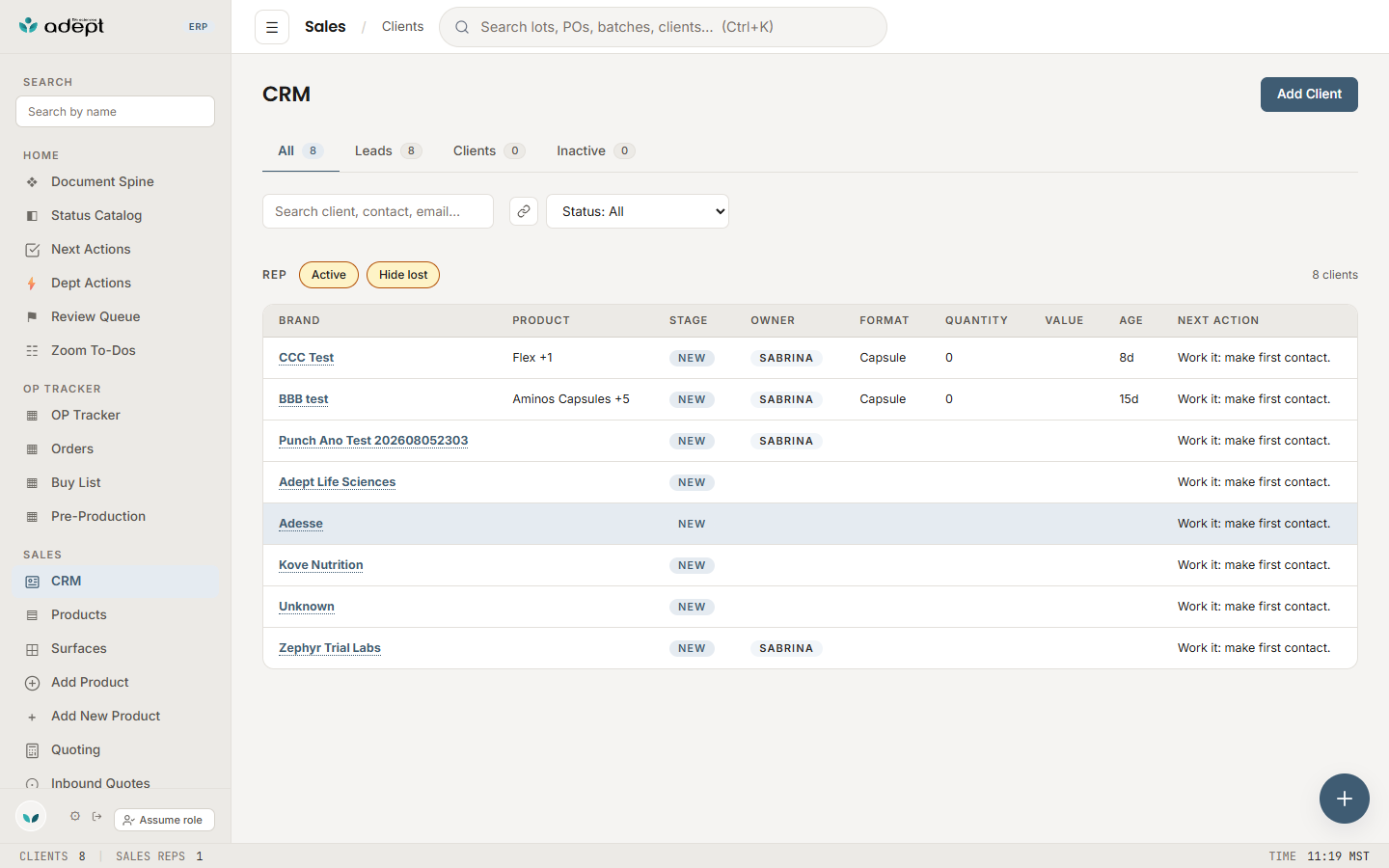
Task: Click the Inbound Quotes sidebar item
Action: click(x=115, y=783)
